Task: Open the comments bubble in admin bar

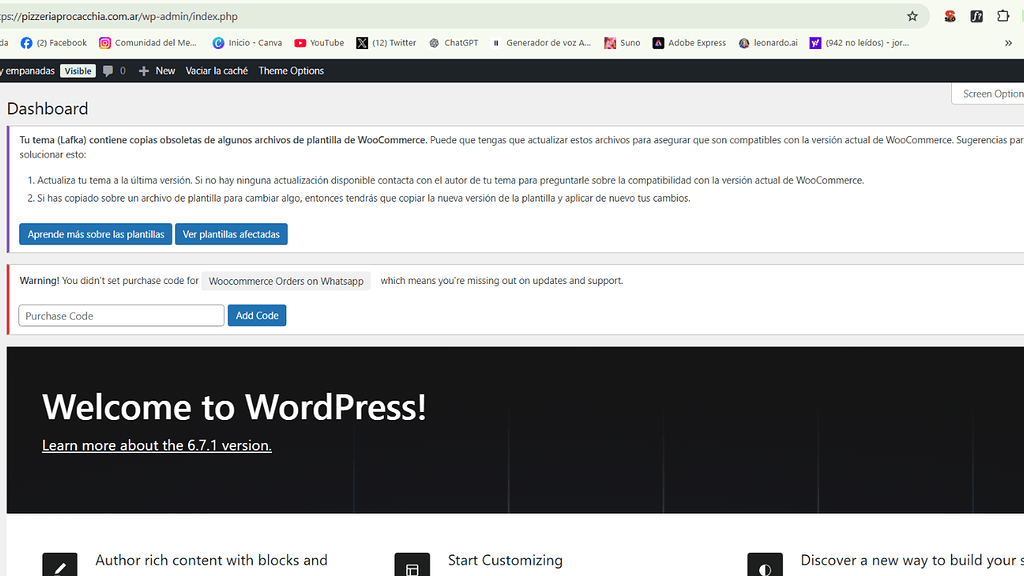Action: pos(114,71)
